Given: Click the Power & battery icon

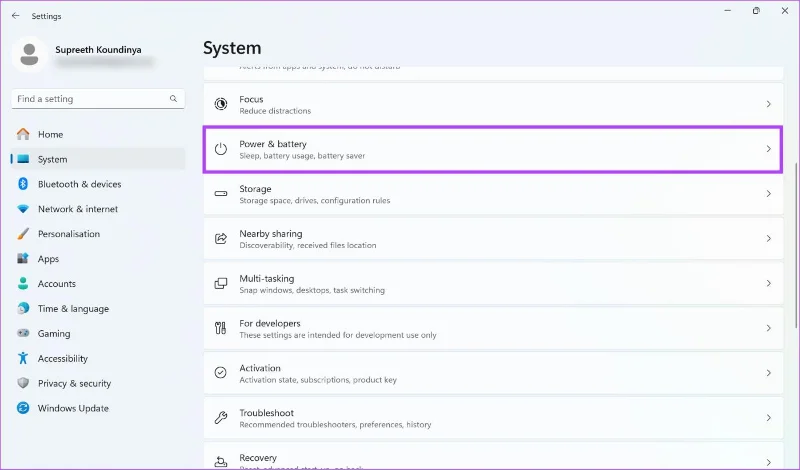Looking at the screenshot, I should [x=220, y=149].
